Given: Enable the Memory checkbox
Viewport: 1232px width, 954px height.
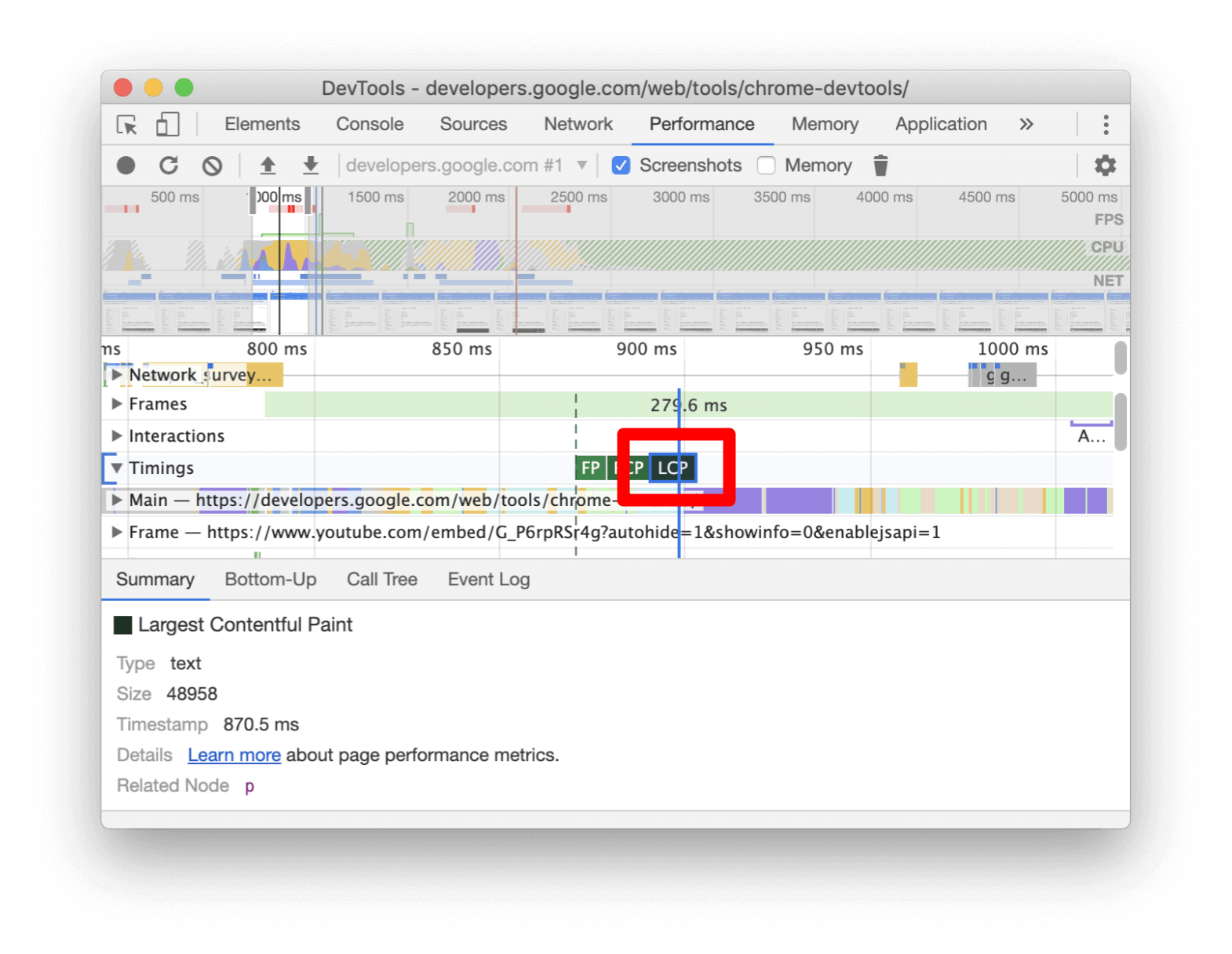Looking at the screenshot, I should [x=767, y=166].
